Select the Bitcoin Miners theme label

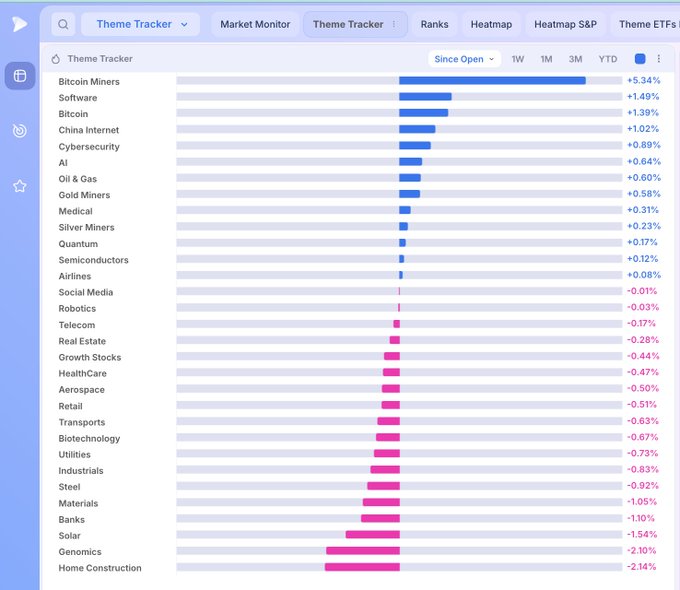[89, 82]
